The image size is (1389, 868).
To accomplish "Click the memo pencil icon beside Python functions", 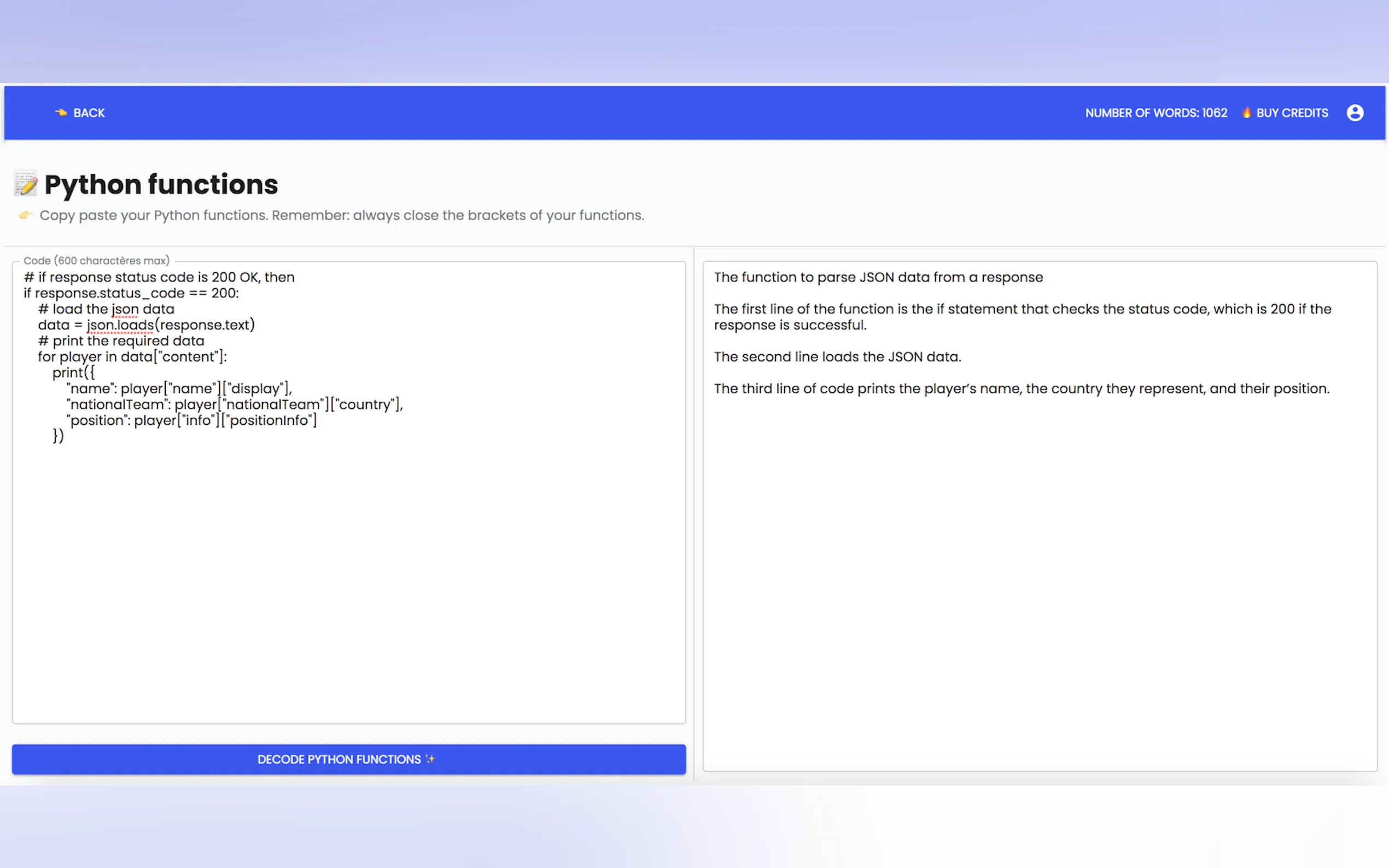I will click(26, 184).
